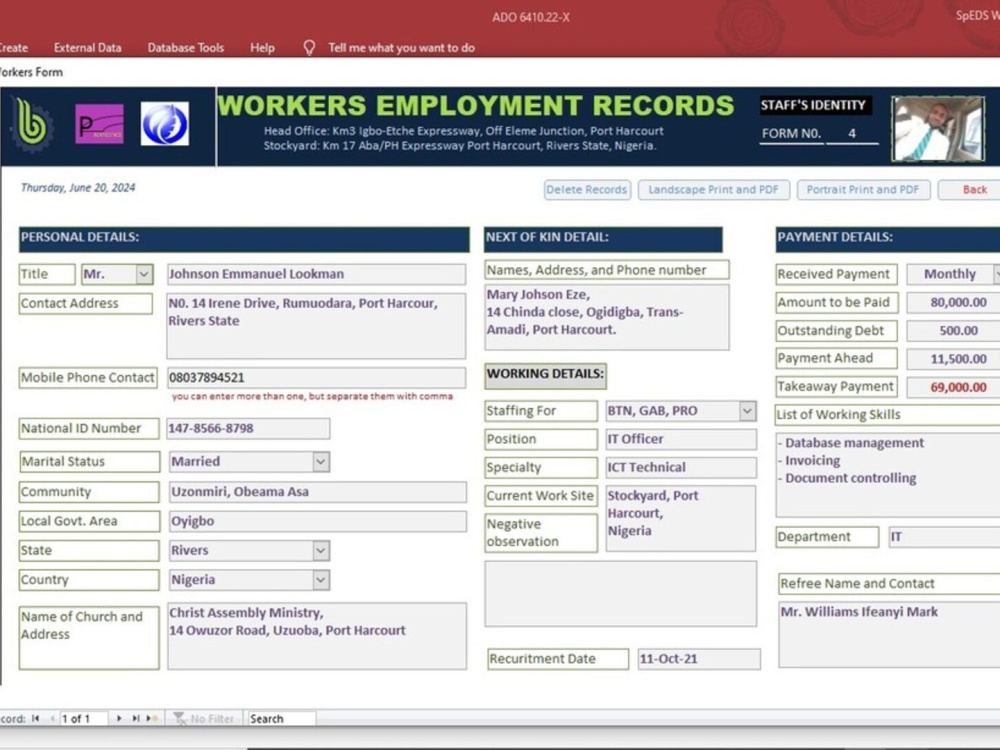
Task: Click the Form No. field showing 4
Action: point(852,133)
